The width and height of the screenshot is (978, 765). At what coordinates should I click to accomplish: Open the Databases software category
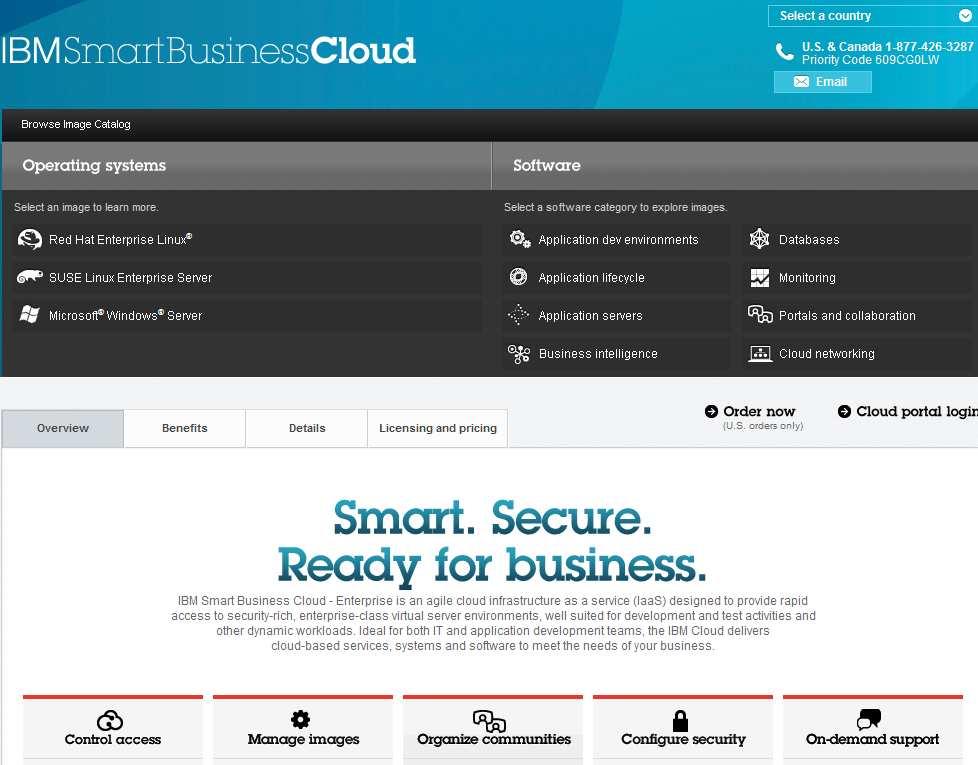[857, 239]
